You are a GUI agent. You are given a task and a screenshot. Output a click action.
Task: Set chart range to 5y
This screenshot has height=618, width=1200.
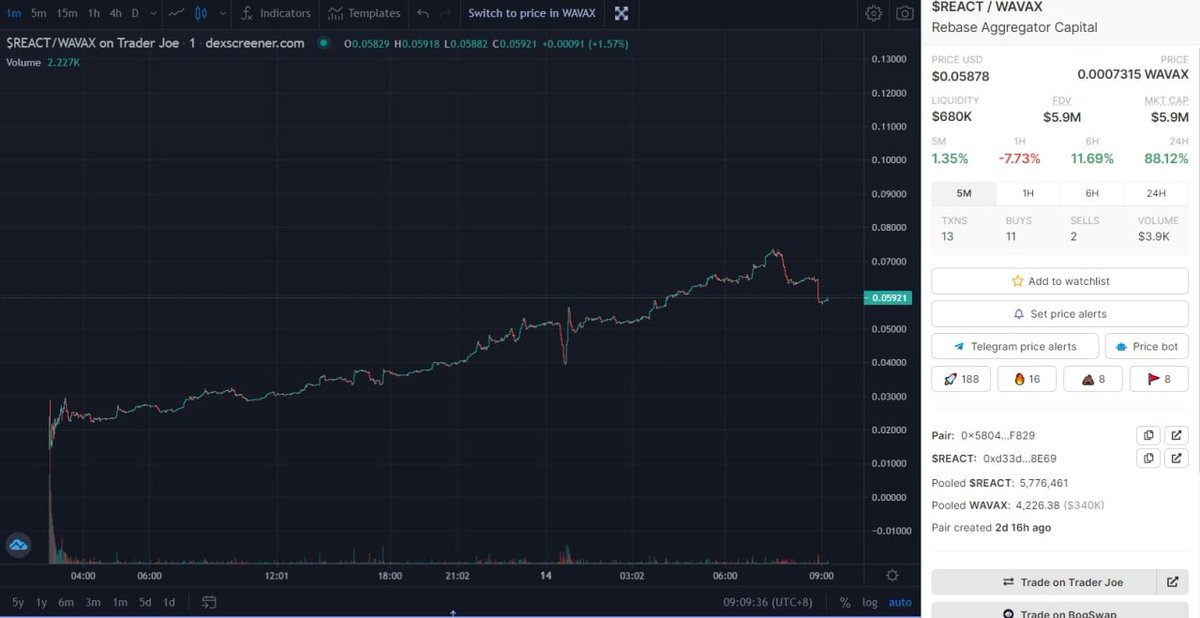pyautogui.click(x=17, y=602)
